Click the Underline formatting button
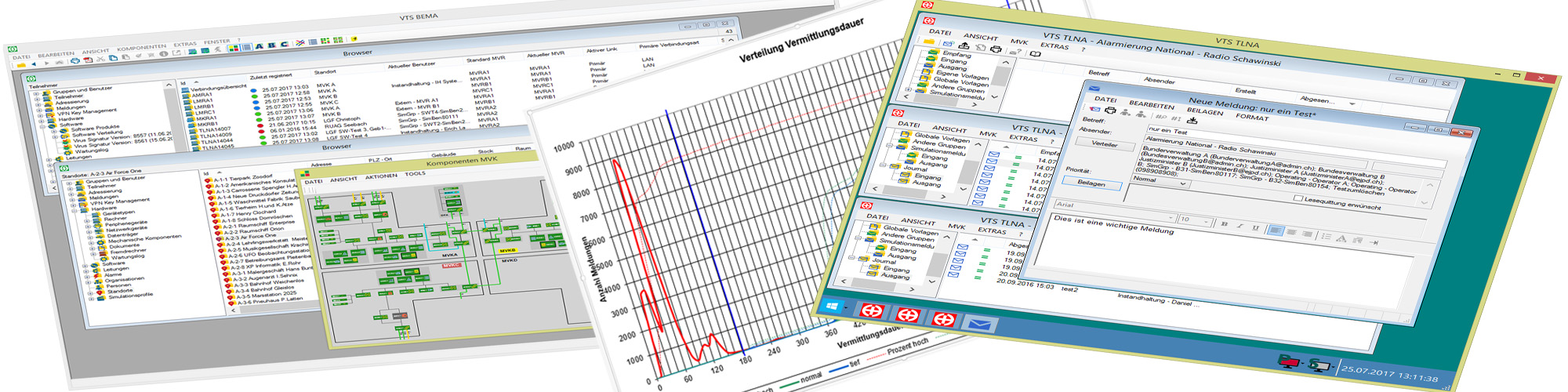 pyautogui.click(x=1255, y=228)
